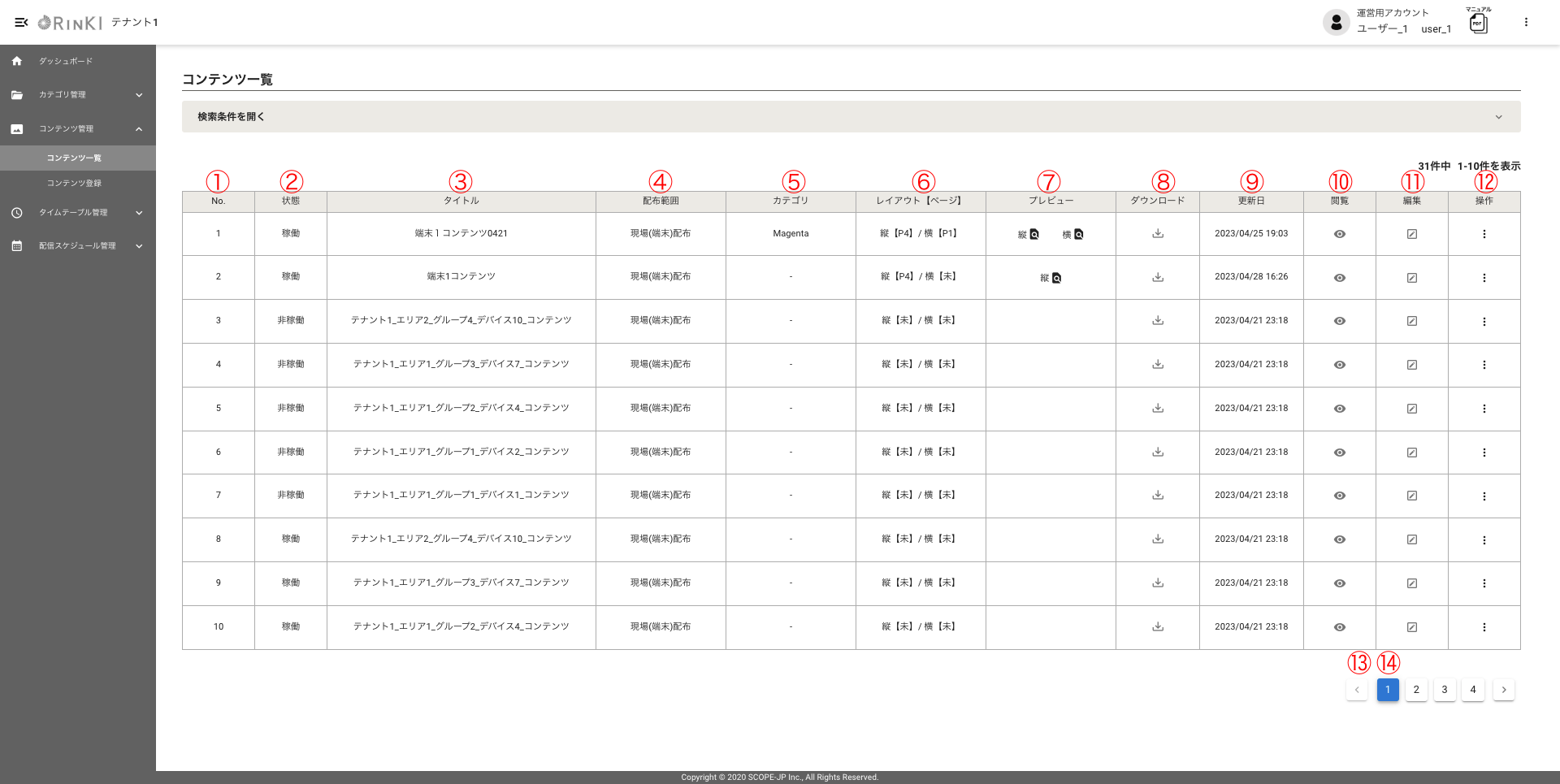Screen dimensions: 1560x784
Task: Click the horizontal preview magnifier in row 1
Action: tap(1079, 235)
